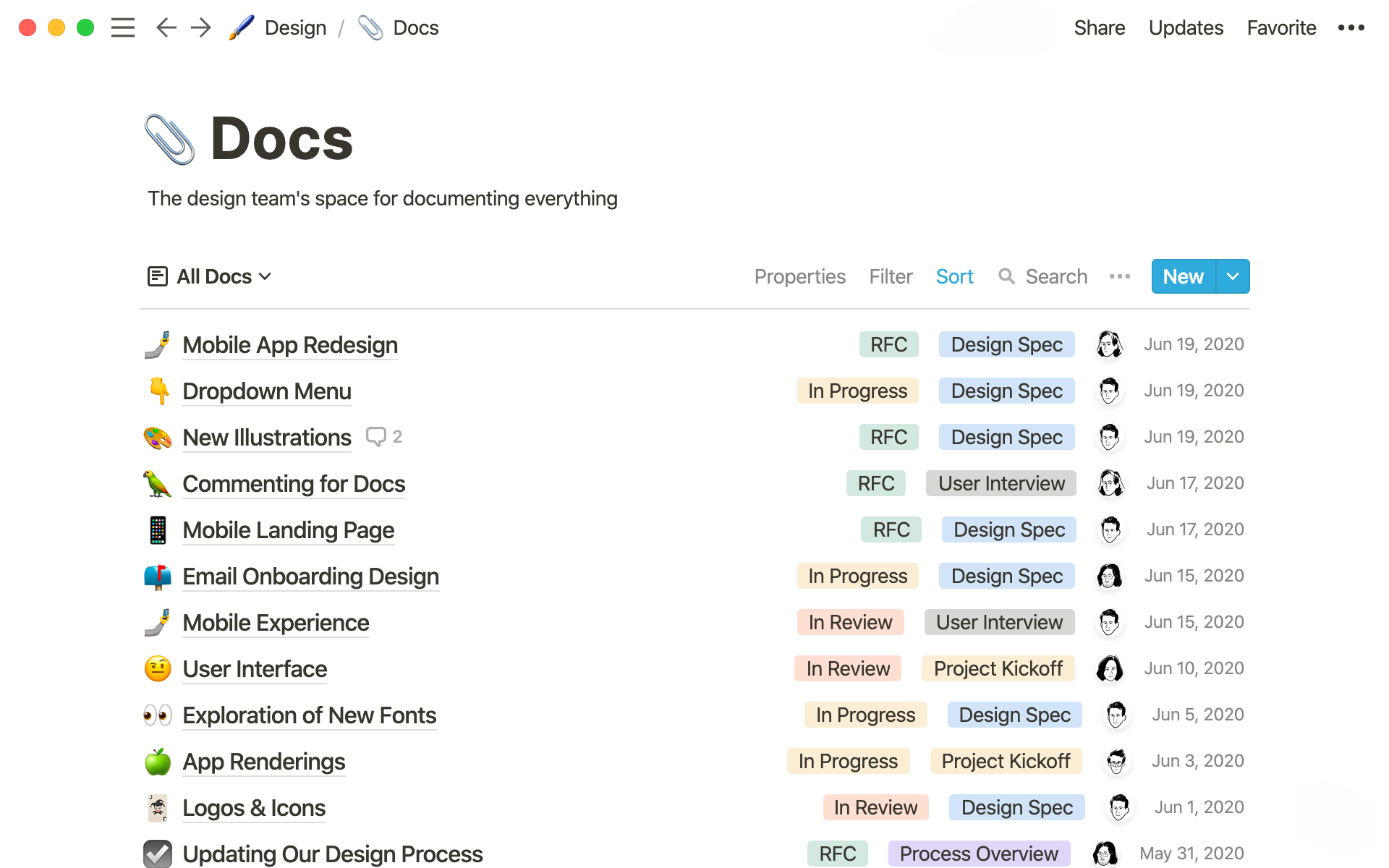The height and width of the screenshot is (868, 1389).
Task: Click the Project Kickoff tag on User Interface
Action: (x=998, y=668)
